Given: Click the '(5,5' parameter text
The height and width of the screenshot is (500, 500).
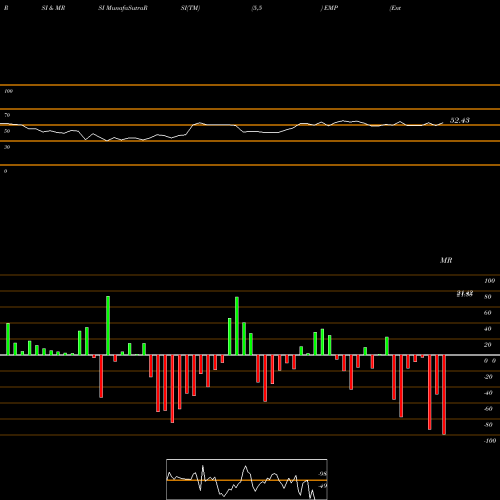Looking at the screenshot, I should pyautogui.click(x=257, y=8).
